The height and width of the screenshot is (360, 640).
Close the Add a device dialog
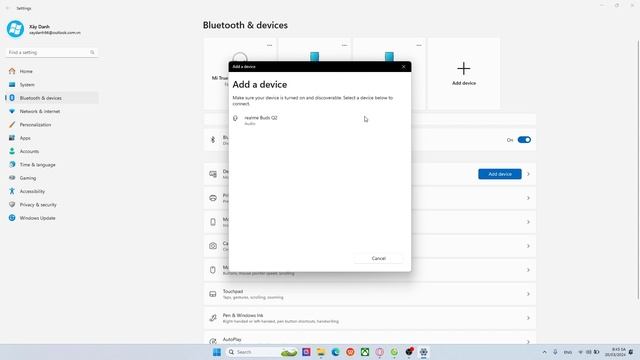tap(403, 67)
